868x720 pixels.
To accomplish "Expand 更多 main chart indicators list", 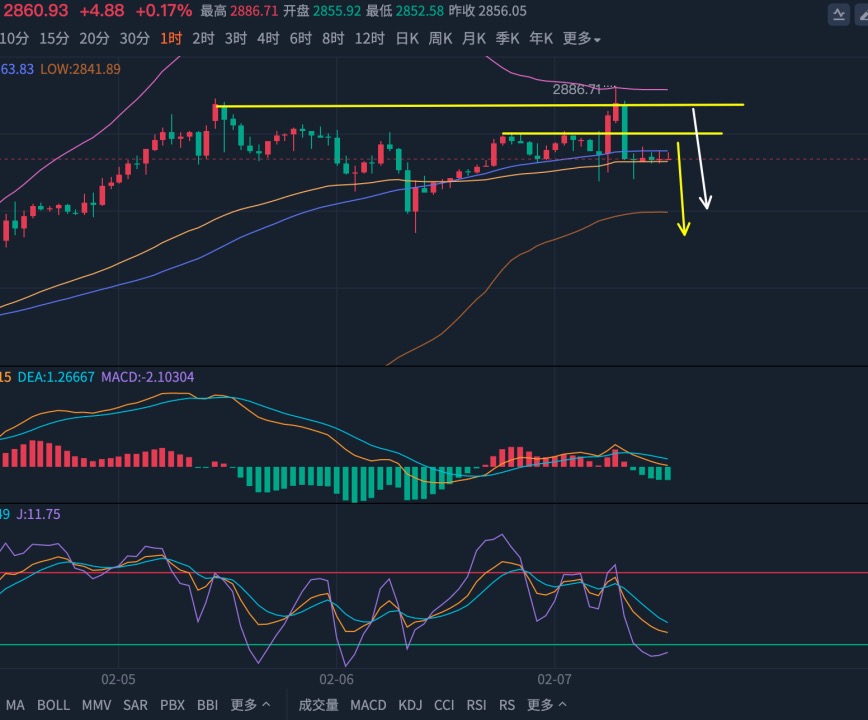I will coord(250,705).
